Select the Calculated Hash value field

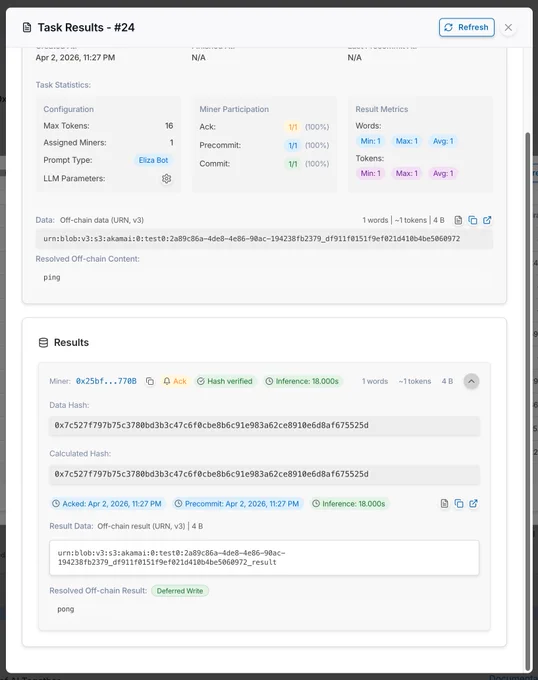coord(264,474)
